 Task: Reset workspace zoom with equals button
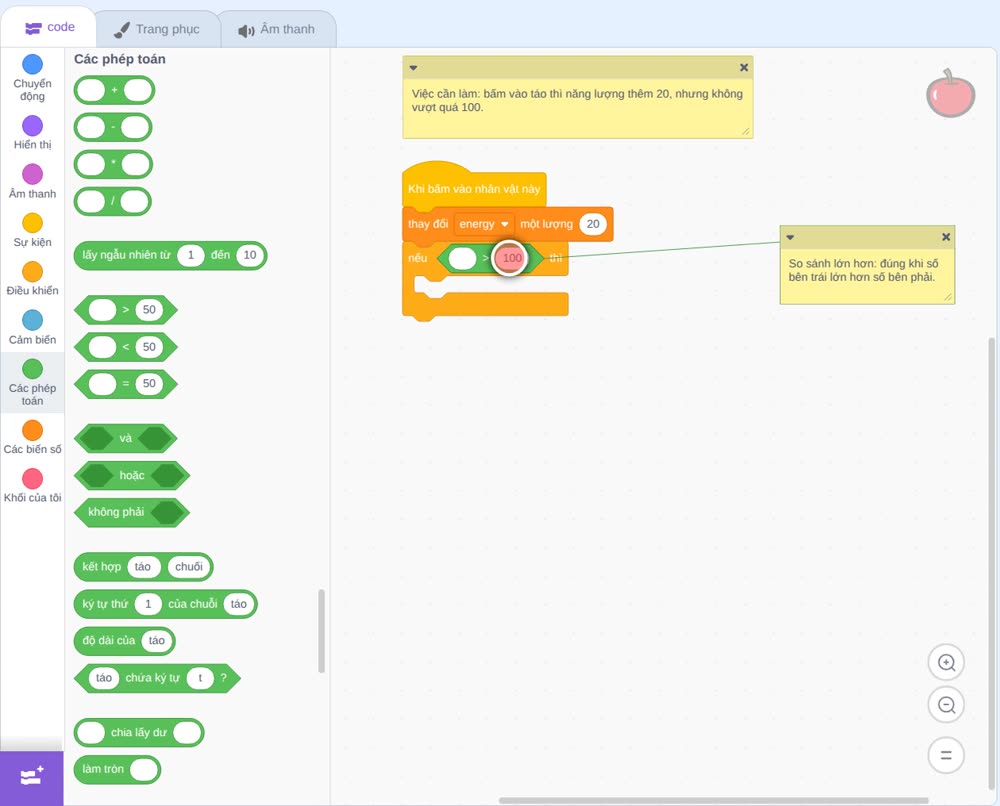click(x=946, y=756)
